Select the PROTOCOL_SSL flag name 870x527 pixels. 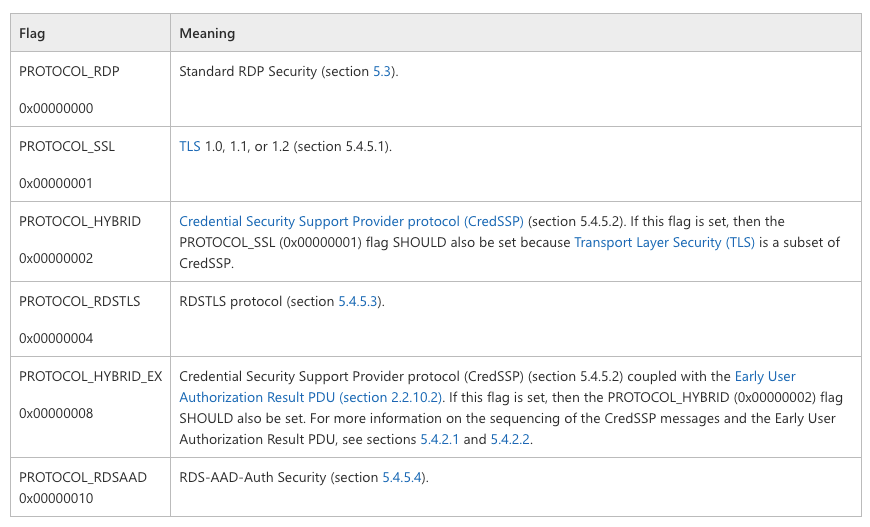(x=67, y=146)
